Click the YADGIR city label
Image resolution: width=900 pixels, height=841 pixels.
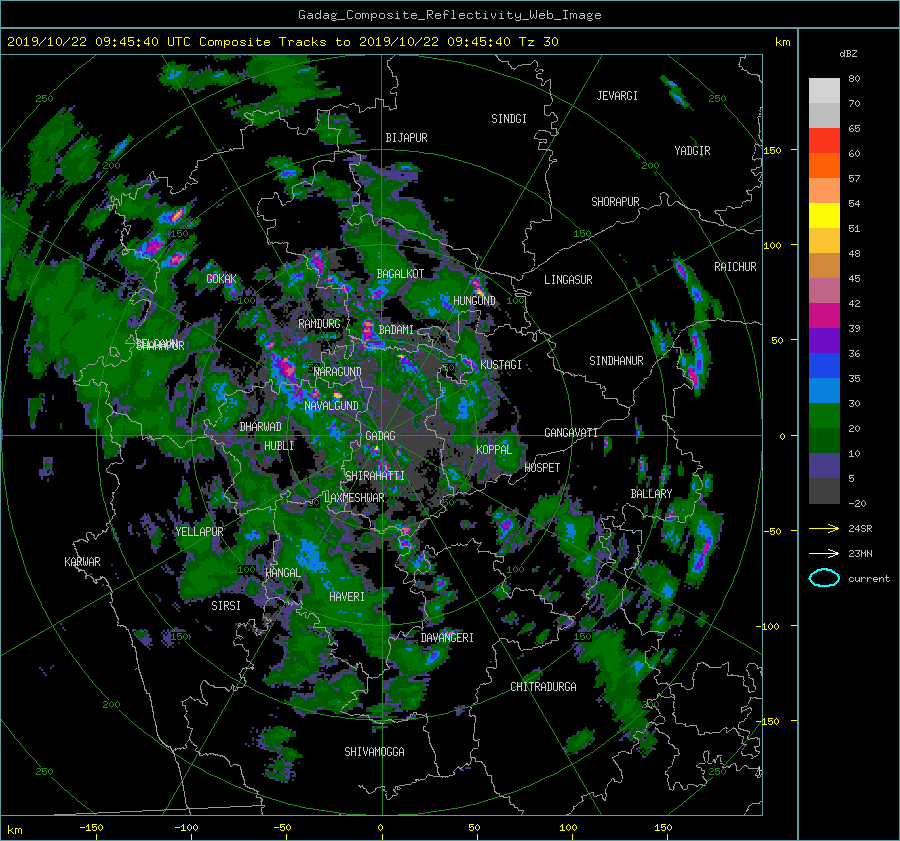click(692, 151)
